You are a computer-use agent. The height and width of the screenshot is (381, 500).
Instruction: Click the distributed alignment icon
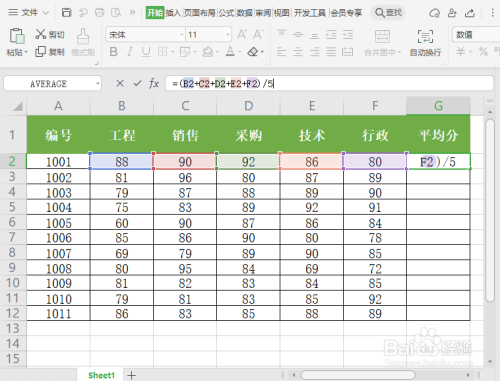pyautogui.click(x=348, y=52)
